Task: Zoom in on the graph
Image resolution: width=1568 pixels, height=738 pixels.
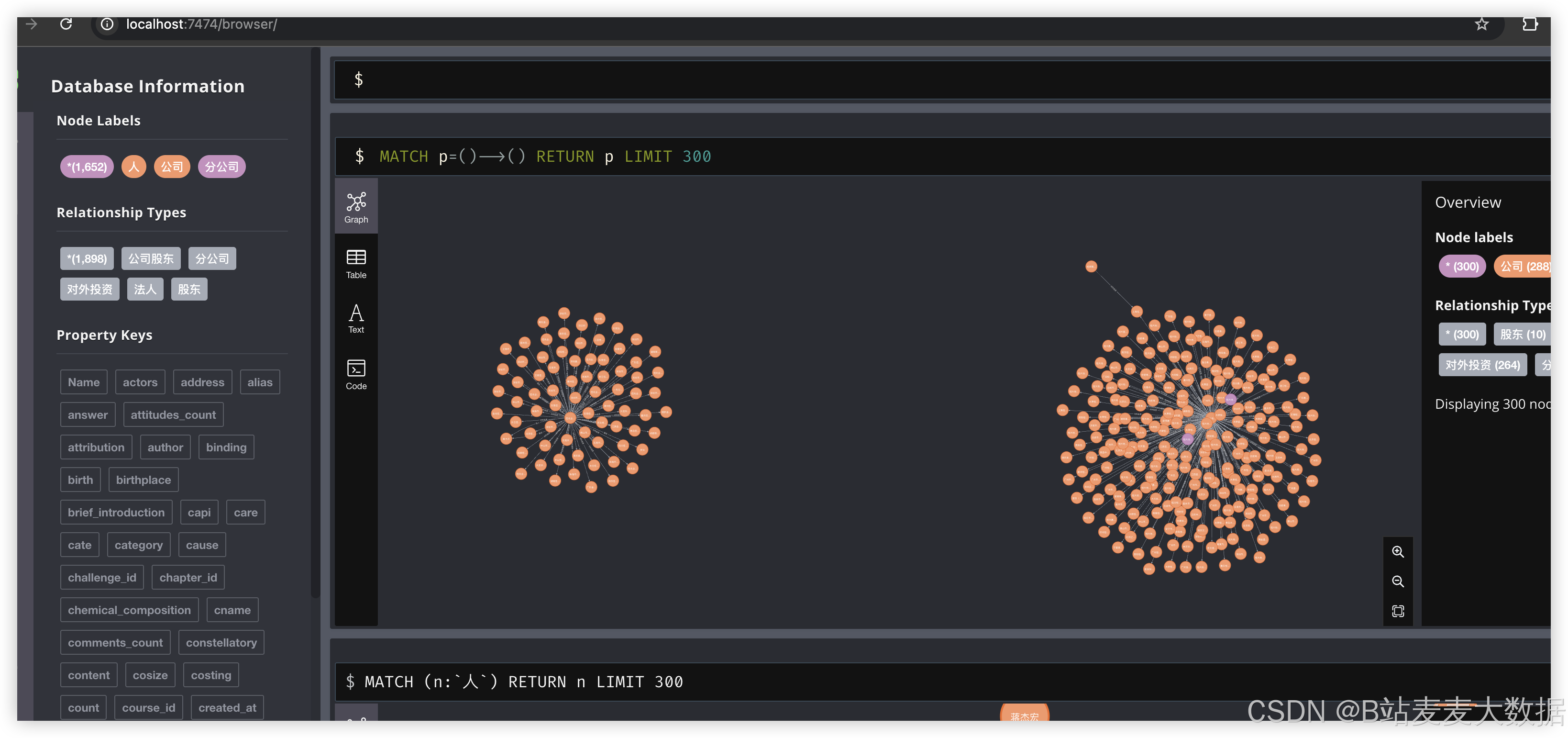Action: pos(1398,552)
